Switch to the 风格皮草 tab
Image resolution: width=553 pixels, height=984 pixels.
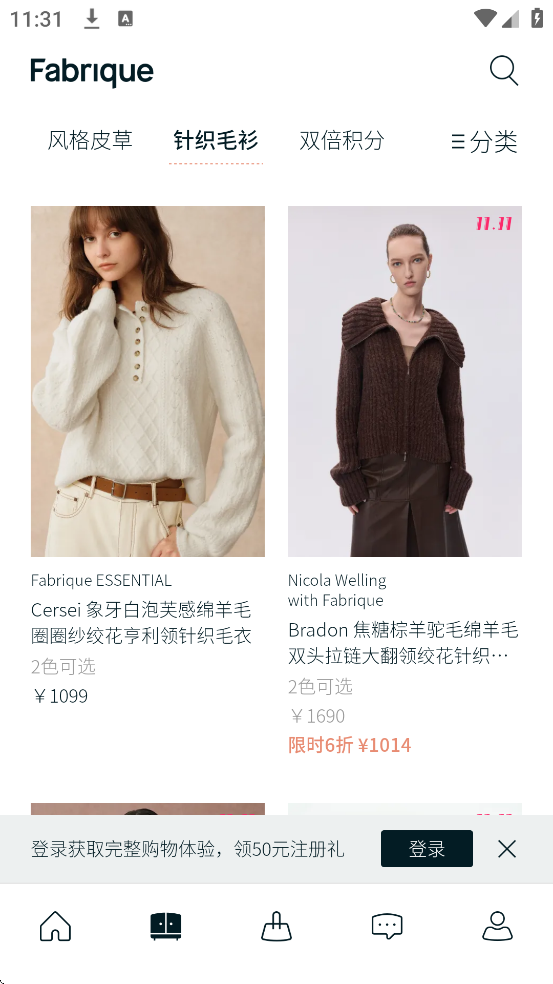tap(90, 140)
